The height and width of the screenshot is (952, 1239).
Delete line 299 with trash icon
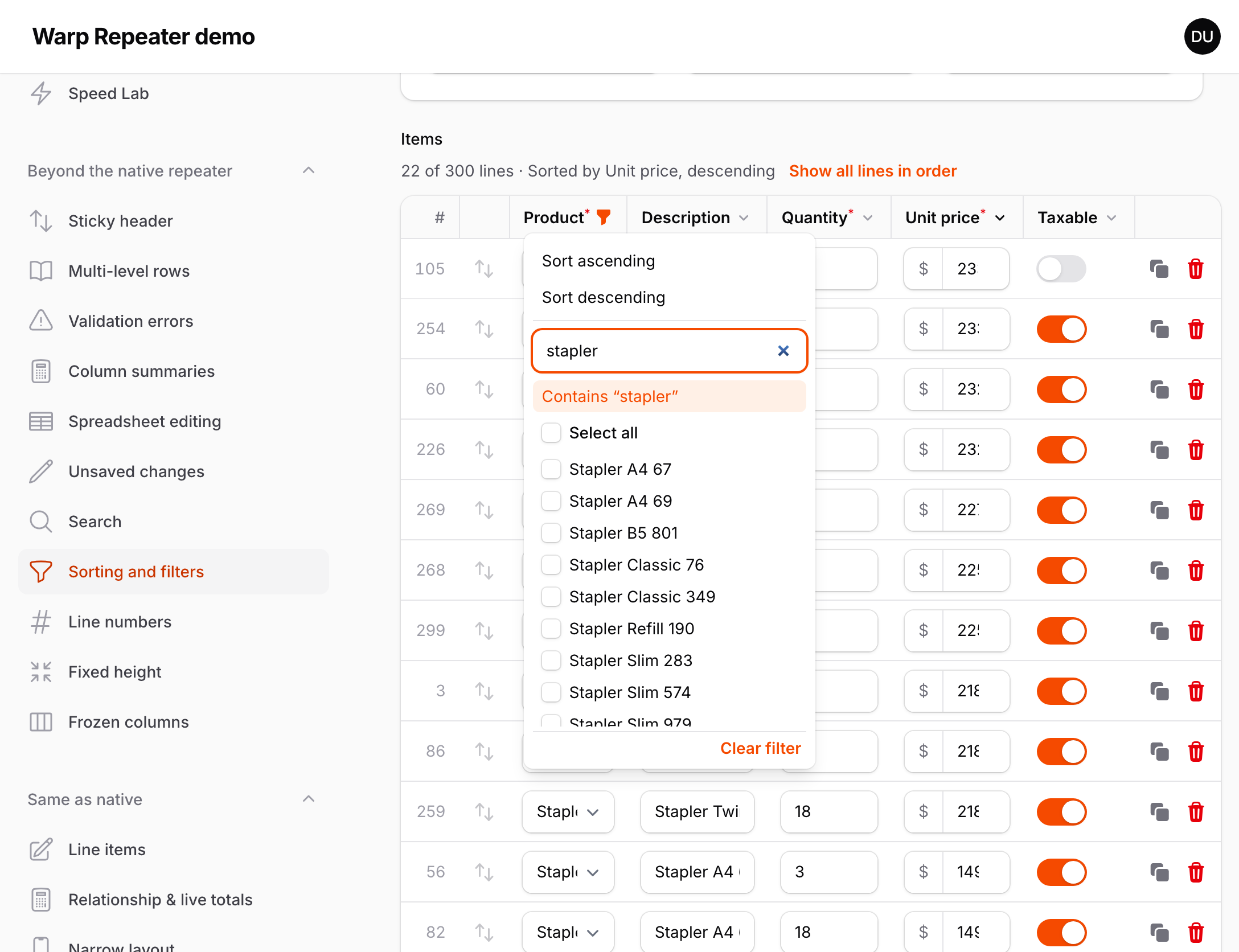coord(1196,631)
